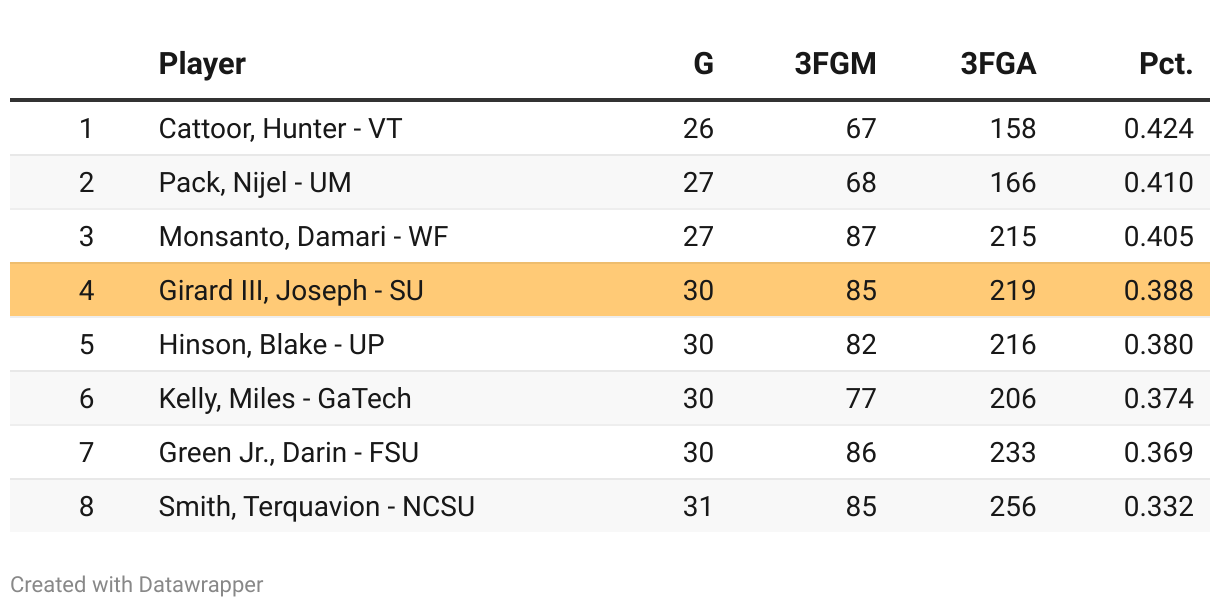Open the Created with Datawrapper link

[x=137, y=584]
